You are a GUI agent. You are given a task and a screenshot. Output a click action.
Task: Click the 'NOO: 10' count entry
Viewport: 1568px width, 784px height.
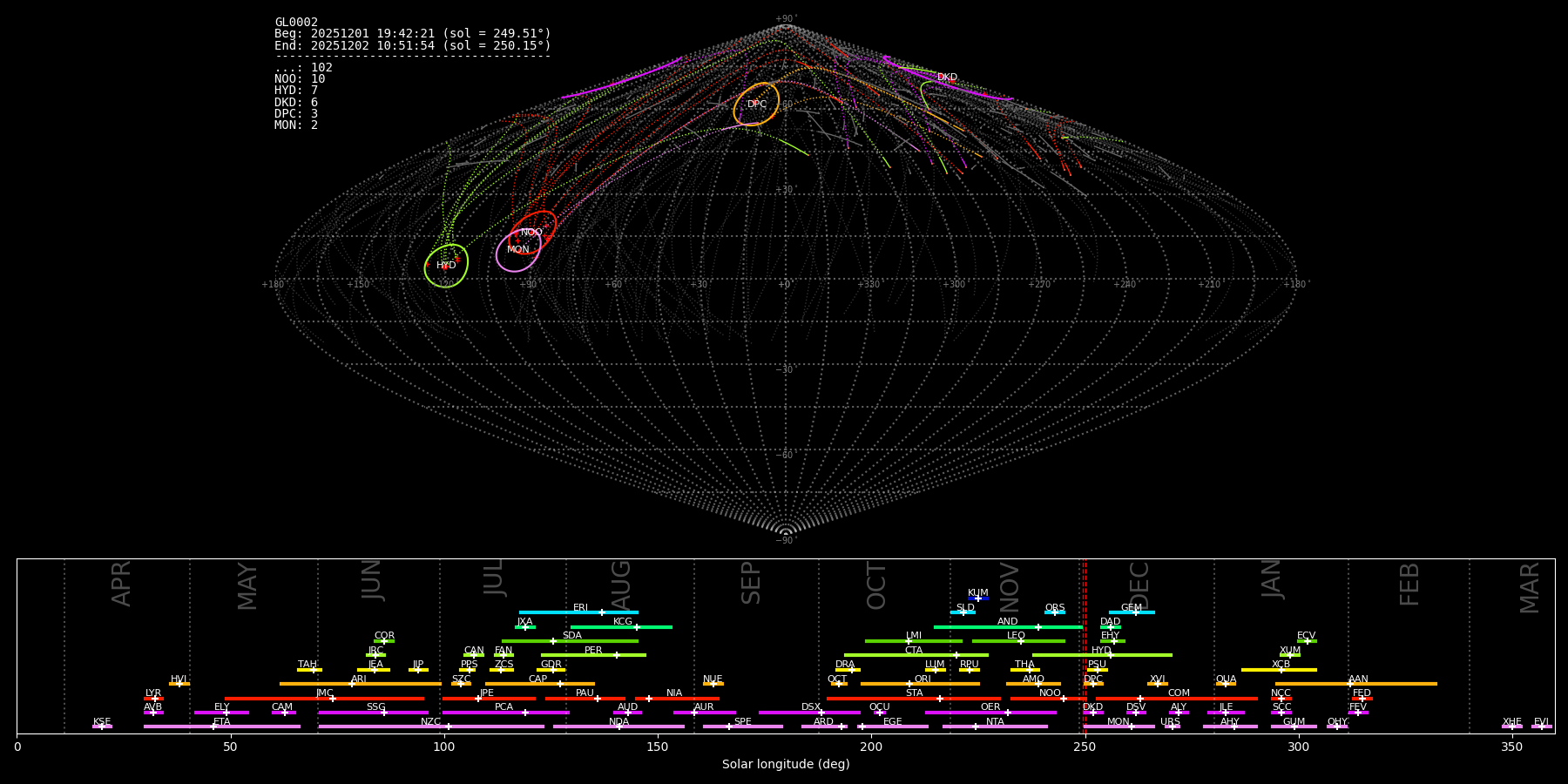[300, 79]
